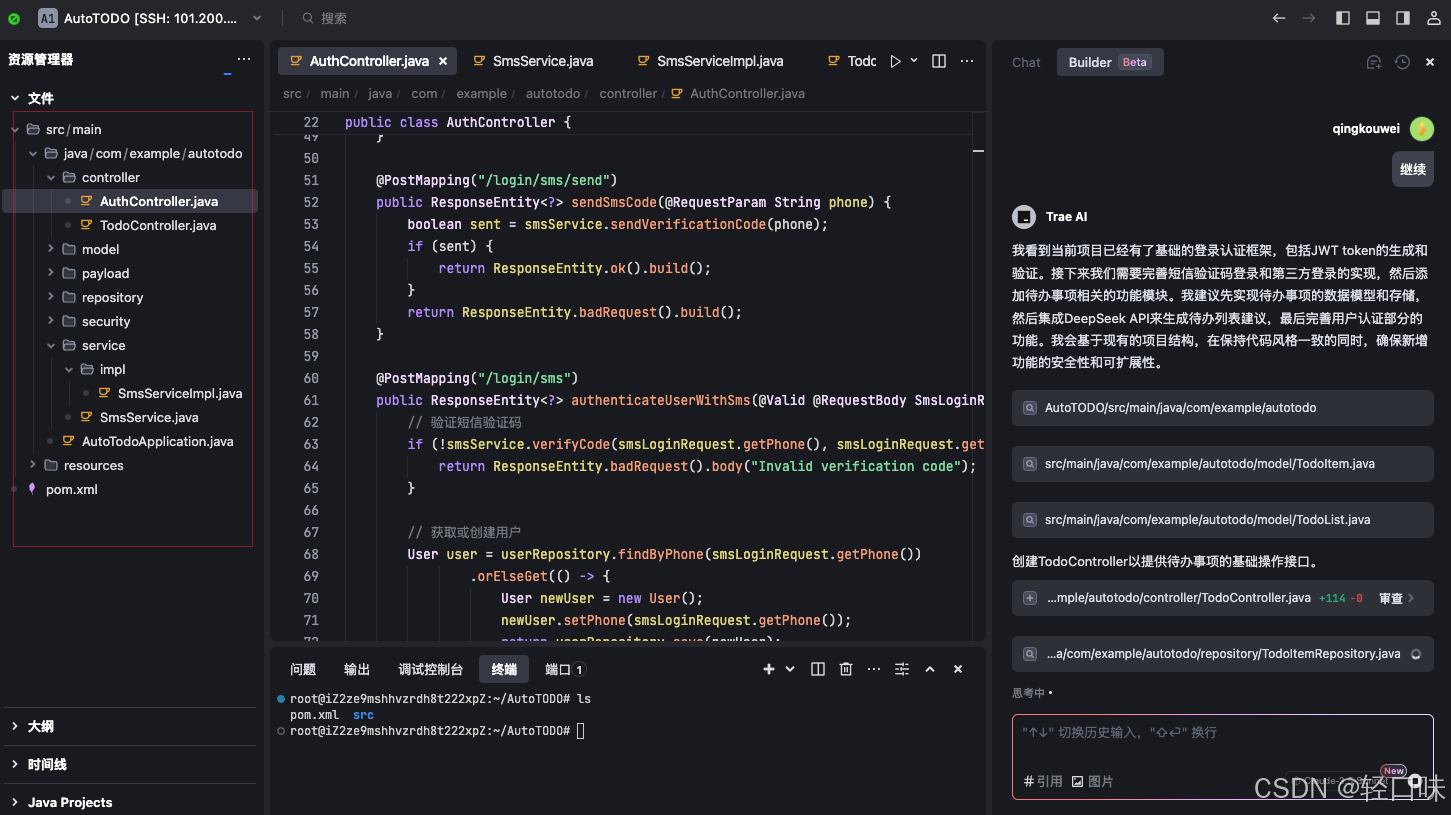This screenshot has height=815, width=1451.
Task: Open the terminal launch profile dropdown
Action: 790,669
